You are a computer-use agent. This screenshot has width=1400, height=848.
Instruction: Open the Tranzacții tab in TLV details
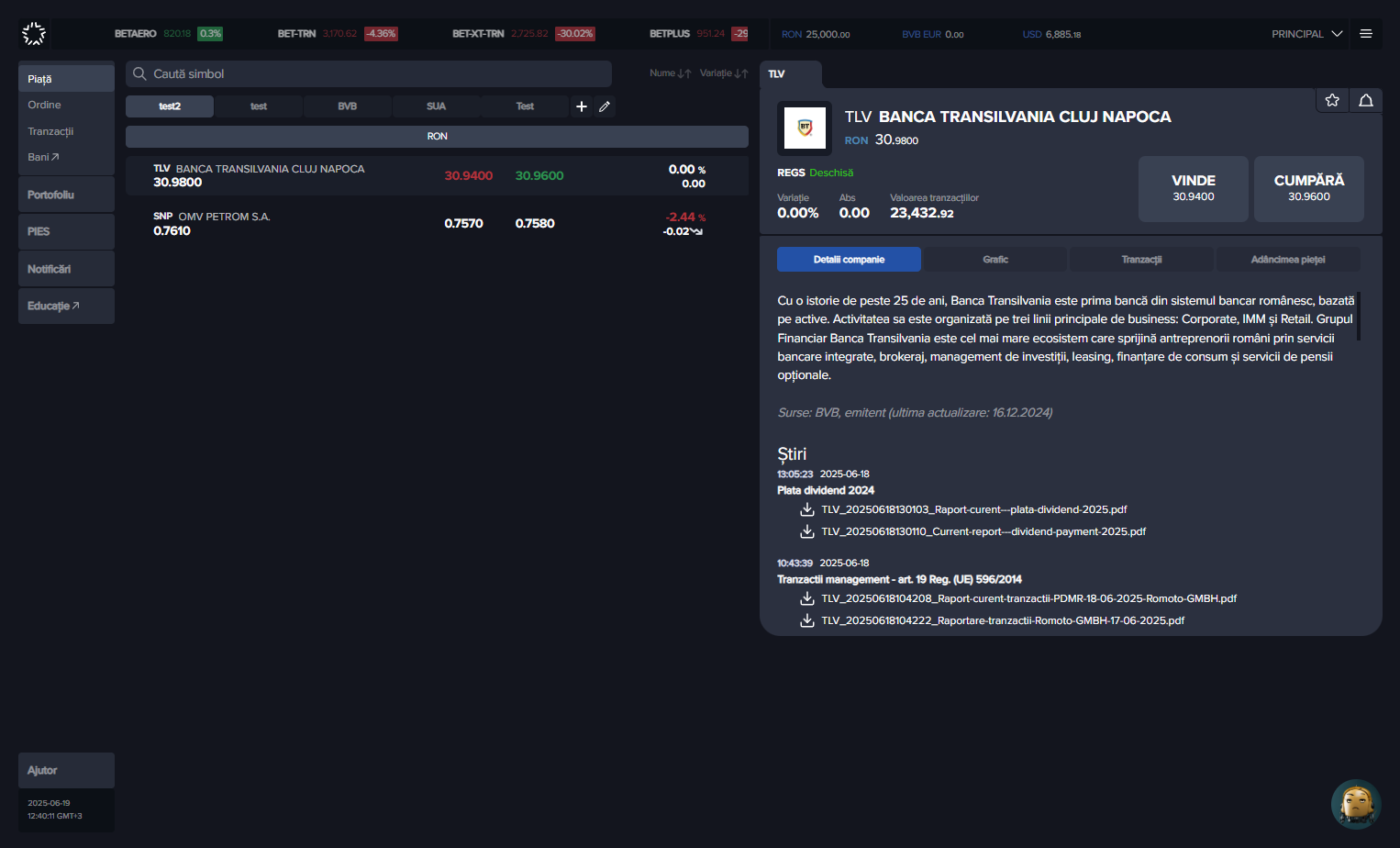pos(1141,260)
